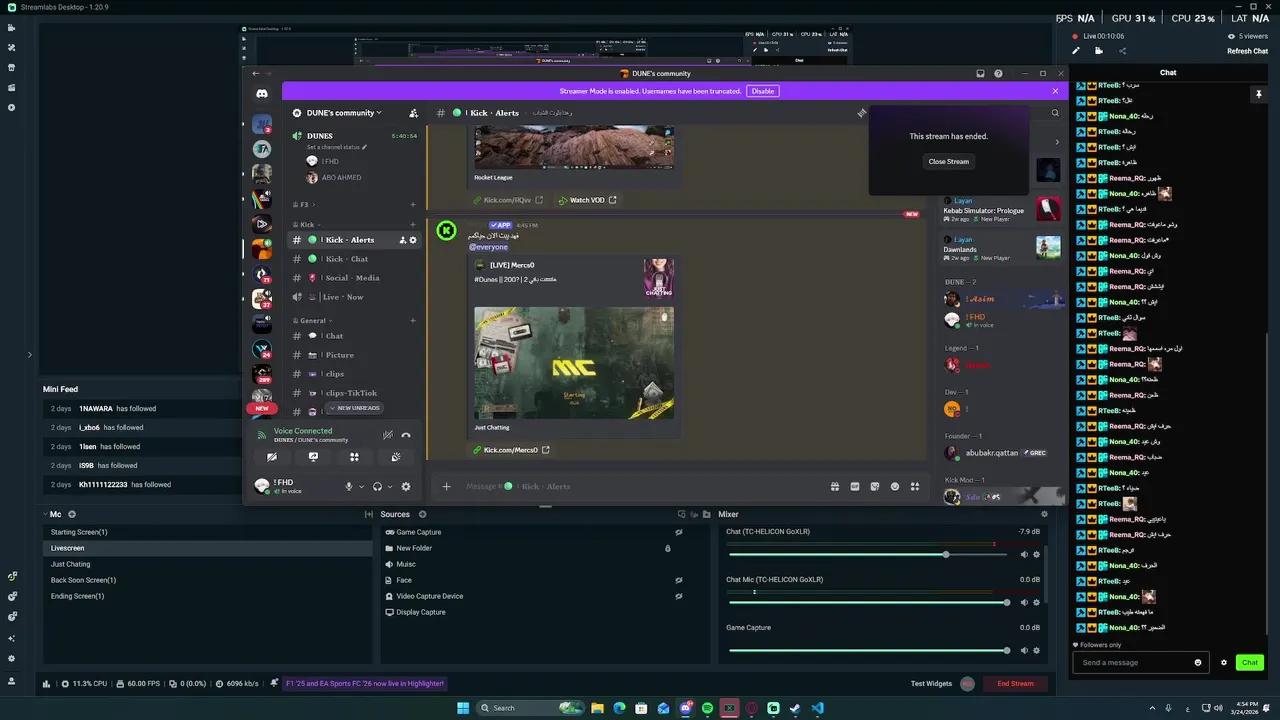Open Discord microphone options arrow

361,487
